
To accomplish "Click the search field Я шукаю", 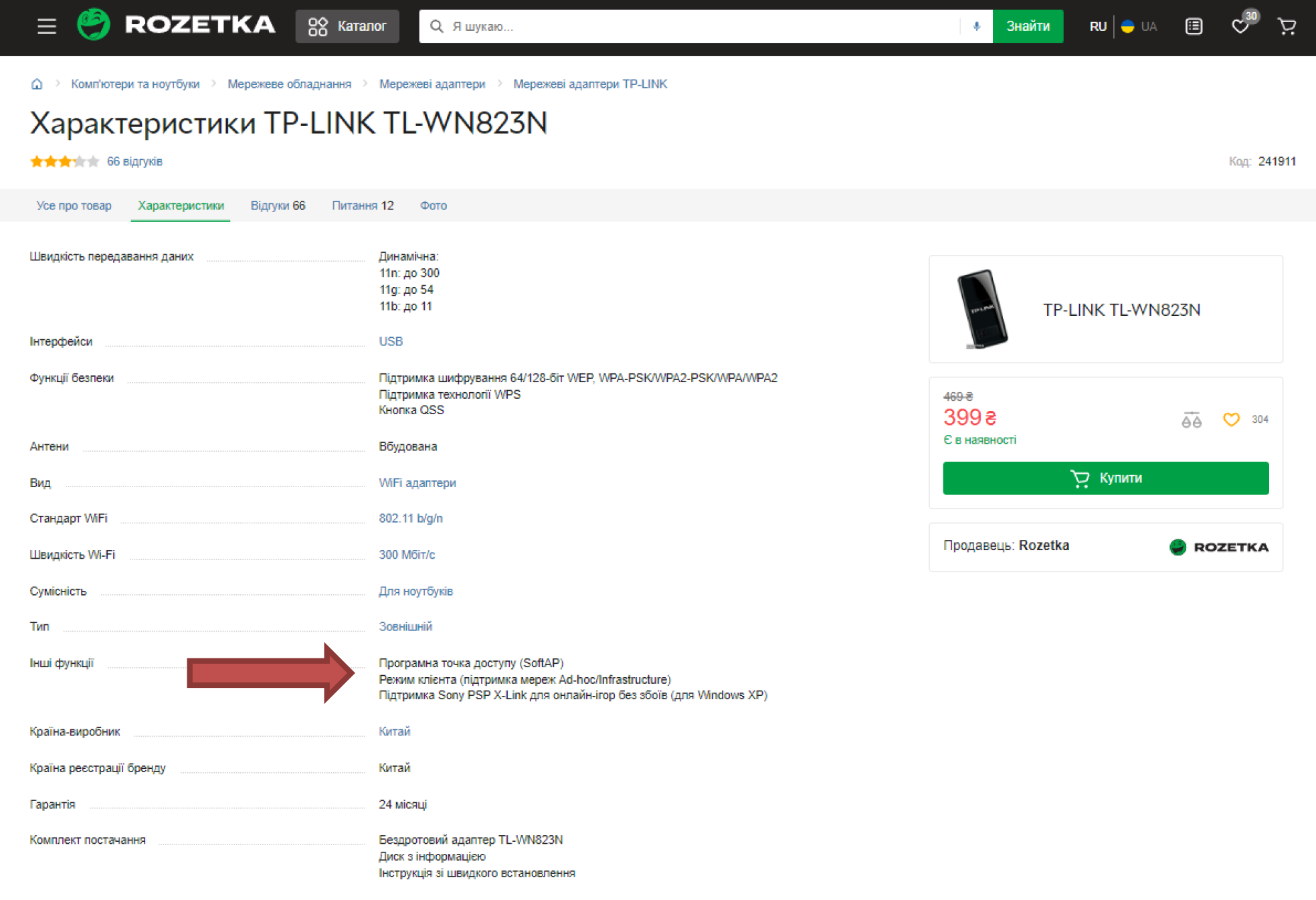I will [689, 26].
